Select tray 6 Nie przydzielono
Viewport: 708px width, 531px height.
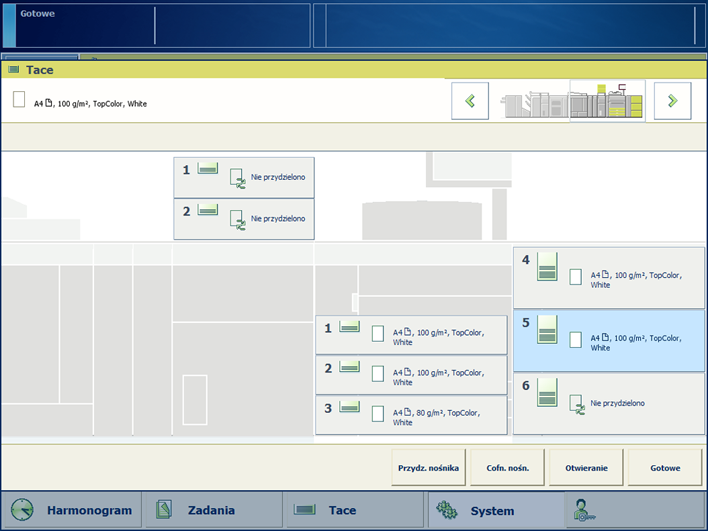tap(609, 404)
